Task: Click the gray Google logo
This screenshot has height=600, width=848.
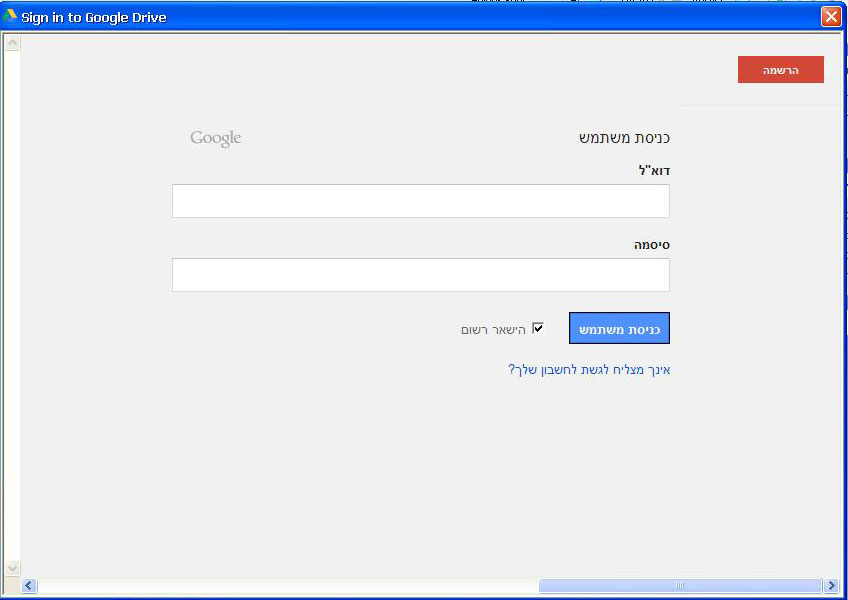Action: coord(215,139)
